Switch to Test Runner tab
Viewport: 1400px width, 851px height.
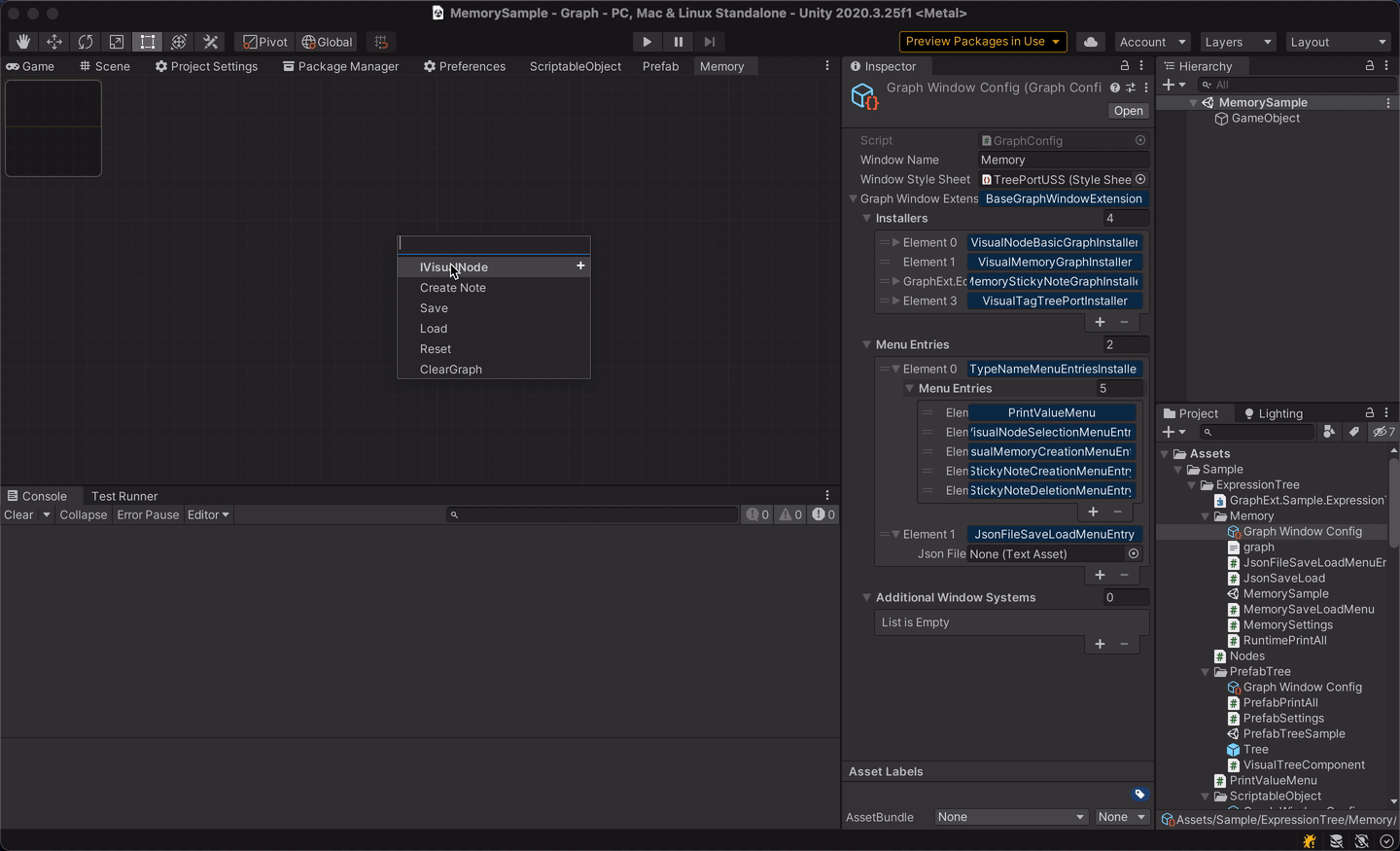pos(124,496)
